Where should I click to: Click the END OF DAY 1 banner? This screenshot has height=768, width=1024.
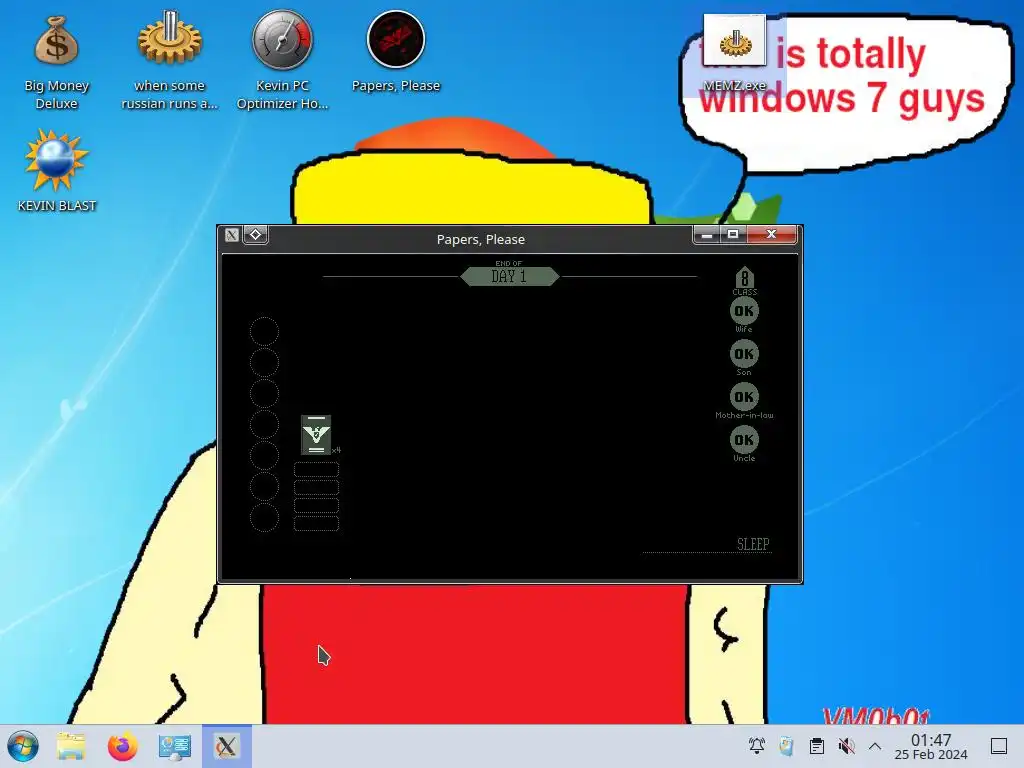tap(509, 275)
